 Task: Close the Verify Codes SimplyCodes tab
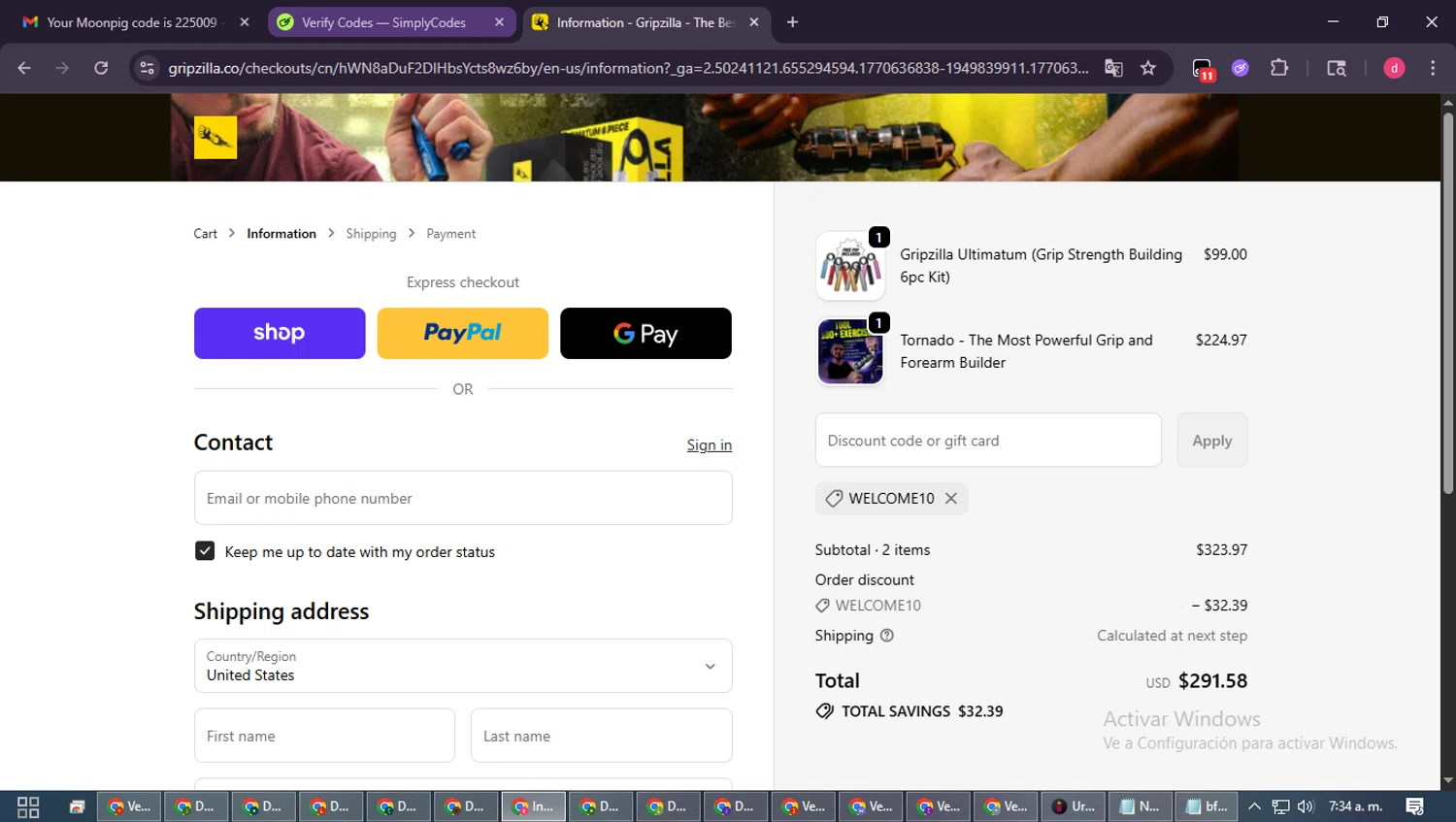[x=499, y=22]
